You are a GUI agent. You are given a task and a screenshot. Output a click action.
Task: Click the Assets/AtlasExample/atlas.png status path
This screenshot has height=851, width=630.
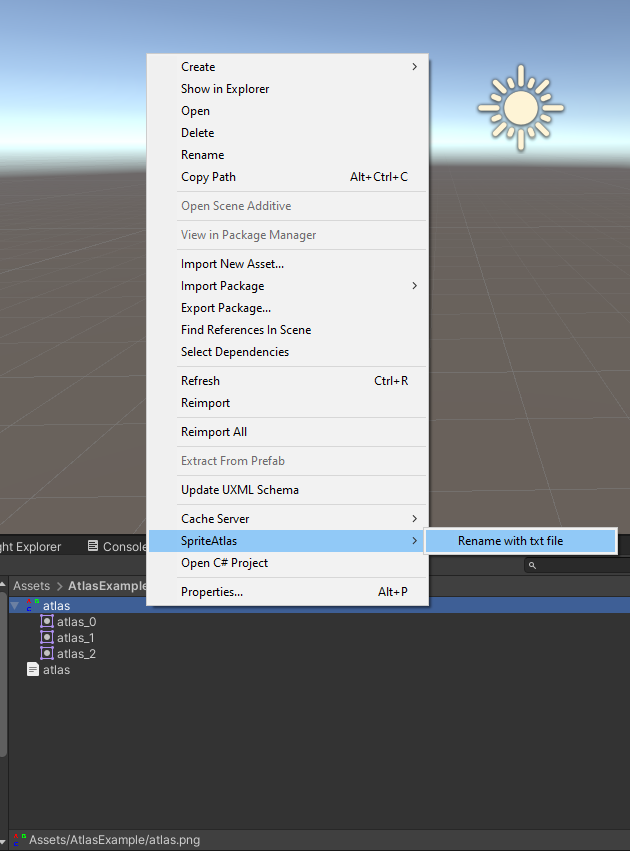(x=114, y=840)
